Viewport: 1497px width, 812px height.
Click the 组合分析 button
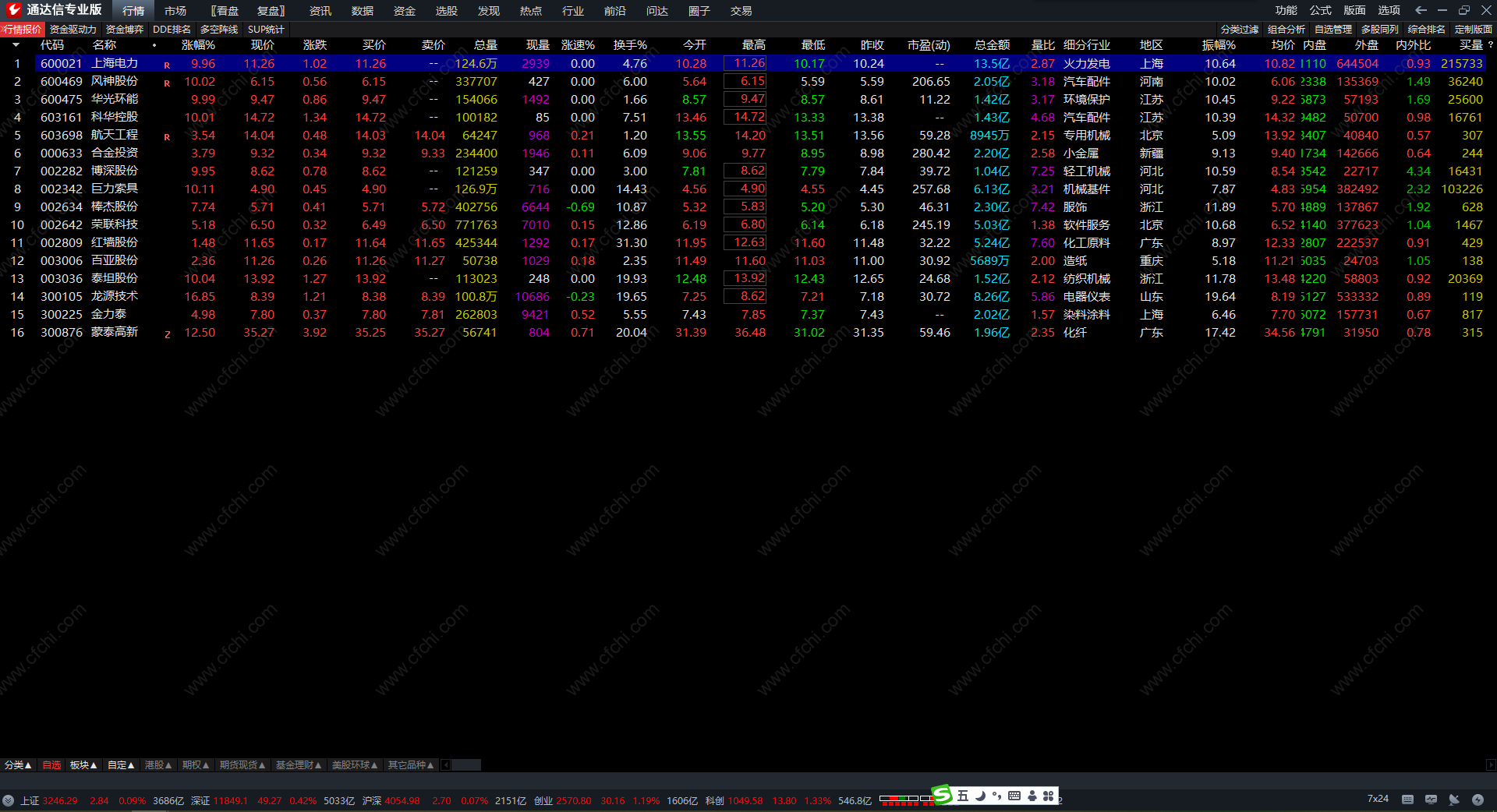(1286, 30)
